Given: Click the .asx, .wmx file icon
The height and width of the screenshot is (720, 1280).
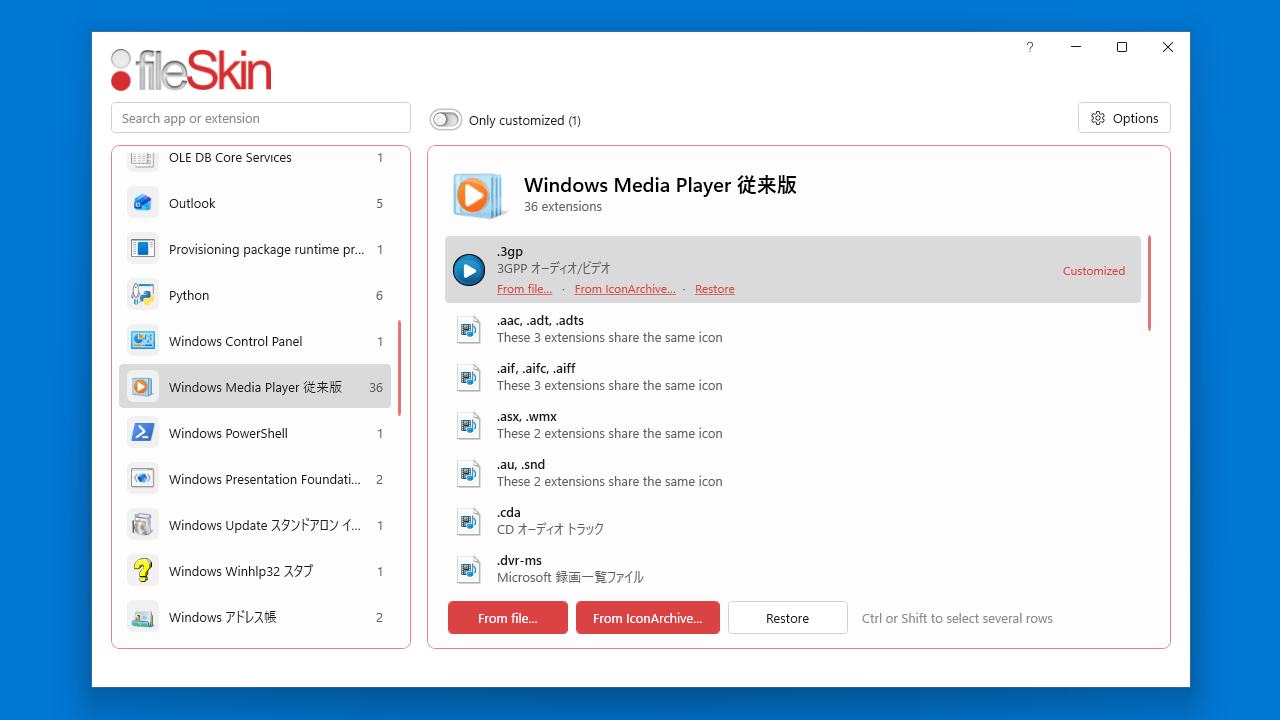Looking at the screenshot, I should pos(469,425).
